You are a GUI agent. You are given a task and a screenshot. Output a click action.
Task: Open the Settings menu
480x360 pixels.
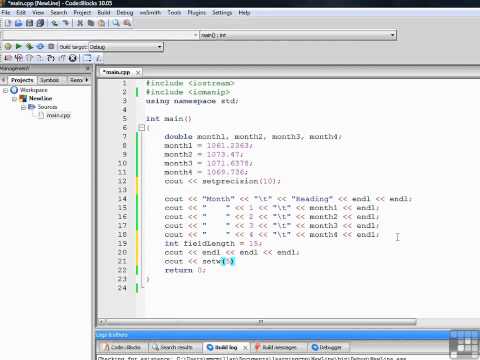point(222,13)
